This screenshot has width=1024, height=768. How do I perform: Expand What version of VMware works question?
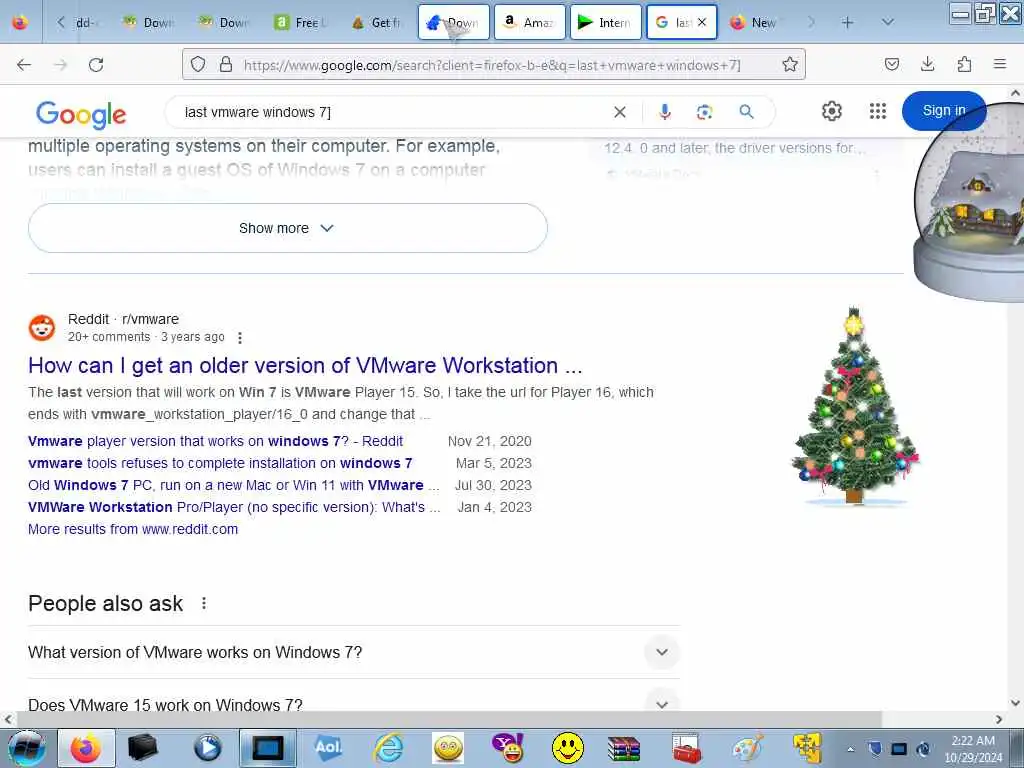point(353,652)
